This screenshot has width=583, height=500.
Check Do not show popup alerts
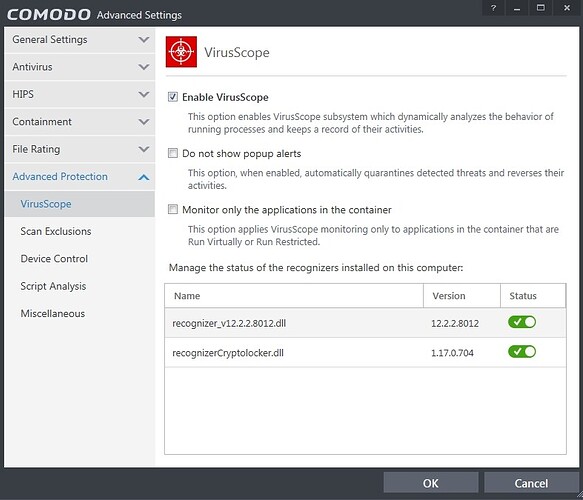(173, 153)
